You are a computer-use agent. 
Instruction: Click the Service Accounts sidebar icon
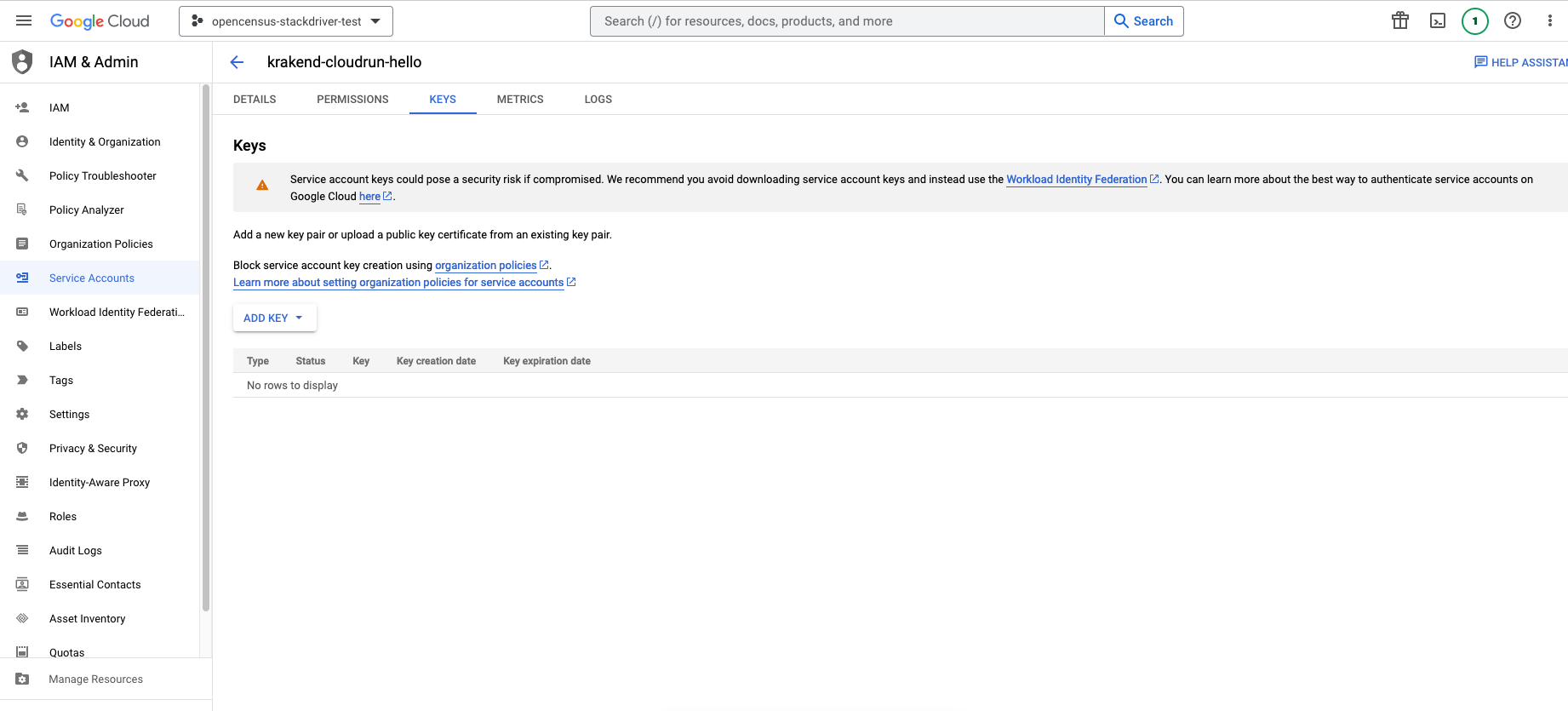pyautogui.click(x=22, y=278)
